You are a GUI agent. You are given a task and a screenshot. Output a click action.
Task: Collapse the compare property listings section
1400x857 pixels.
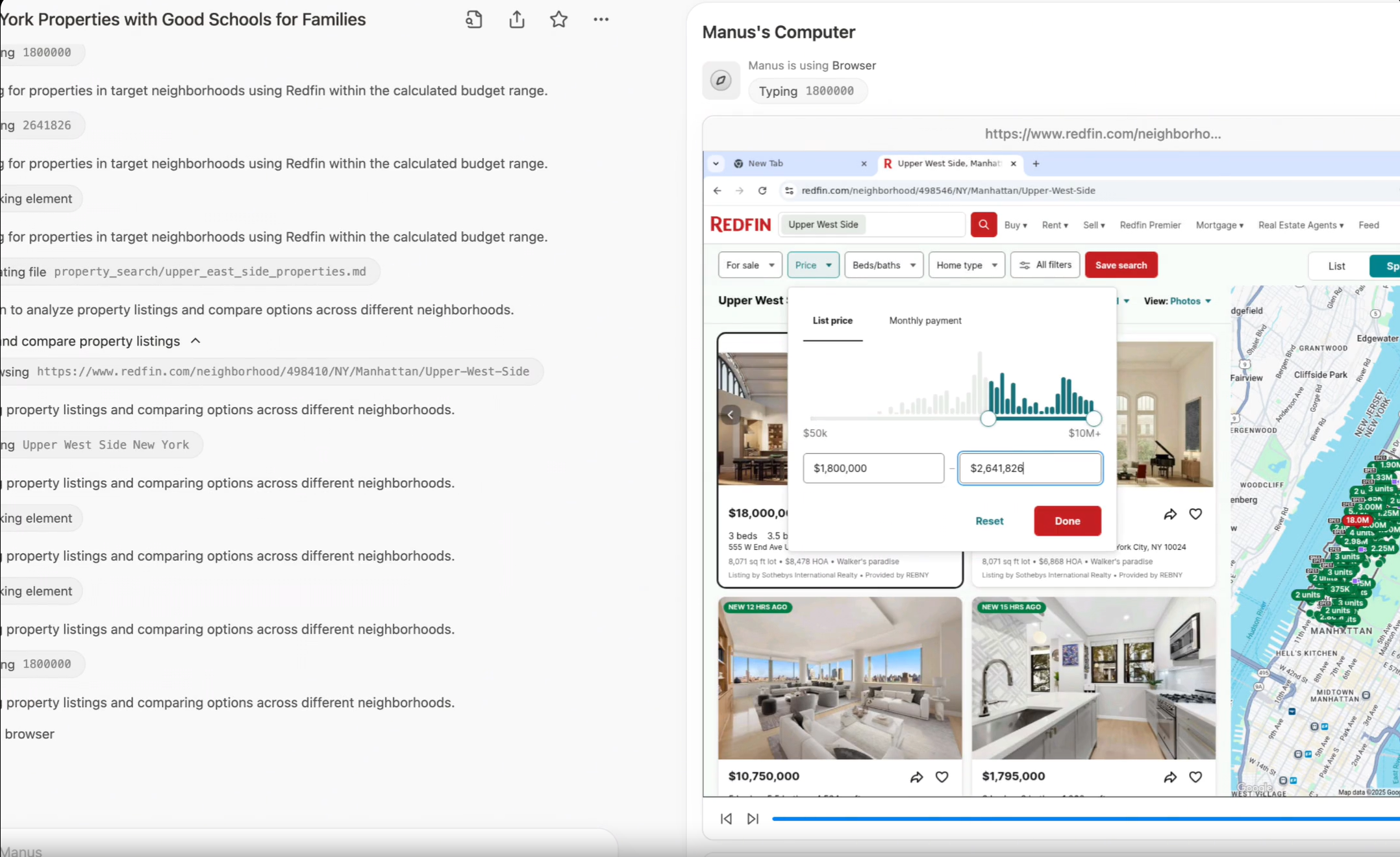pyautogui.click(x=195, y=341)
